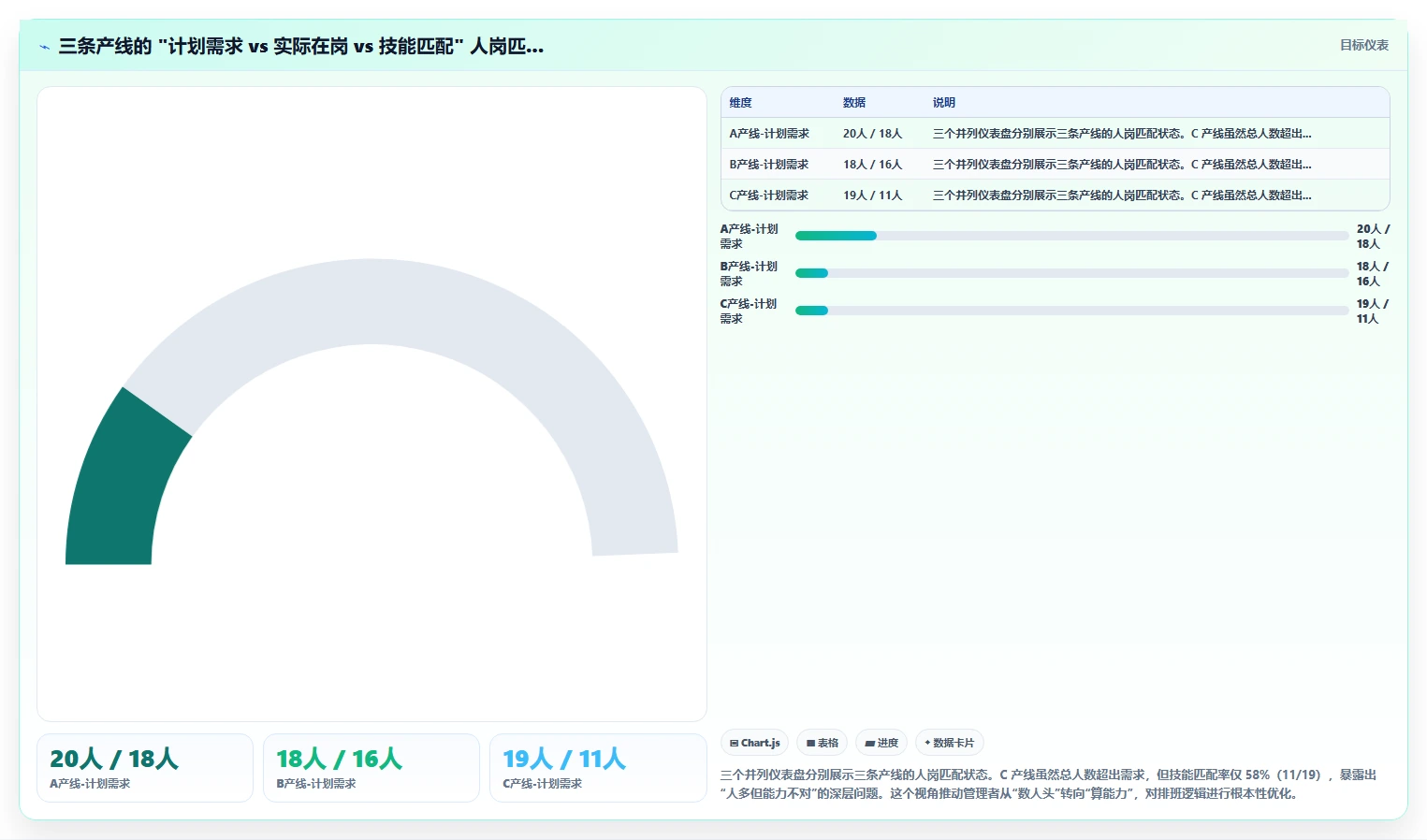The image size is (1427, 840).
Task: Open the 19人 / 11人 data card
Action: (598, 768)
